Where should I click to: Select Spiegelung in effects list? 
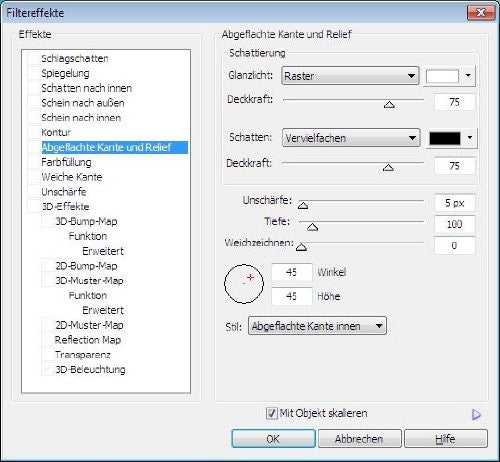point(65,73)
